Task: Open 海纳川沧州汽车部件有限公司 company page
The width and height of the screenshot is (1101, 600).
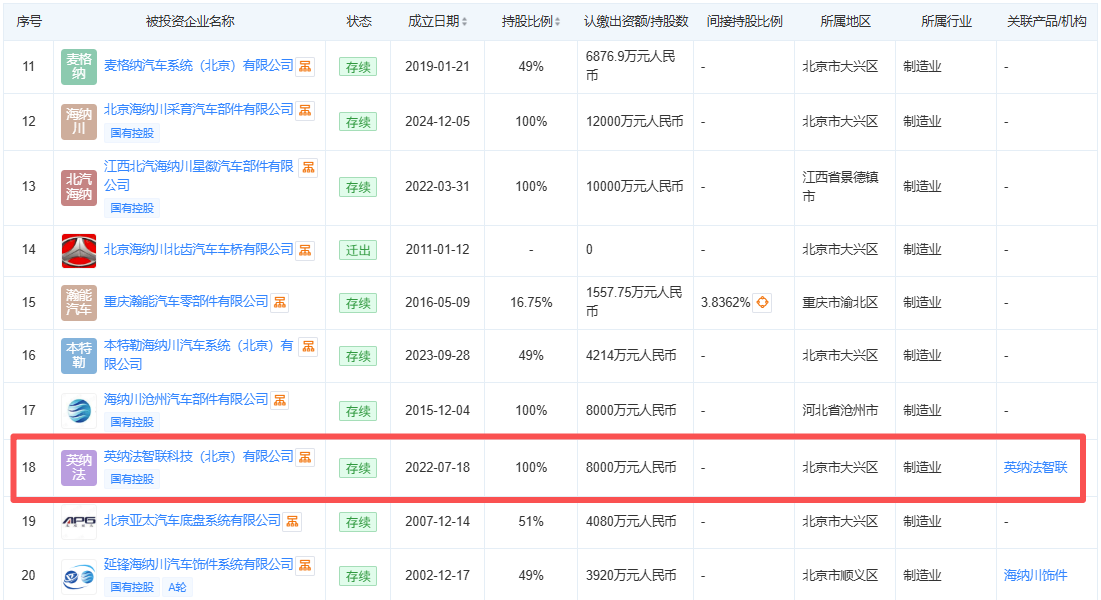Action: click(186, 399)
